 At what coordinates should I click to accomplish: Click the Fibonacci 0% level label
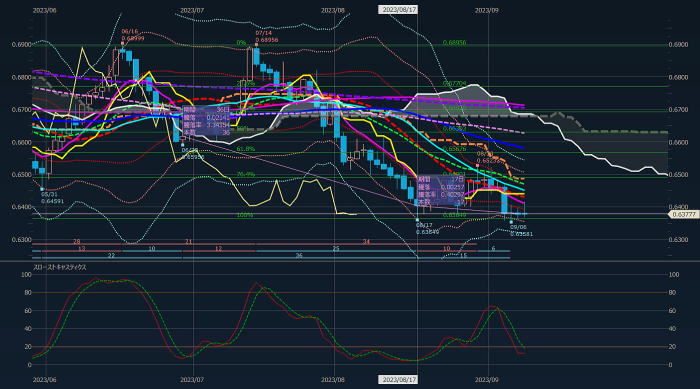tap(241, 42)
